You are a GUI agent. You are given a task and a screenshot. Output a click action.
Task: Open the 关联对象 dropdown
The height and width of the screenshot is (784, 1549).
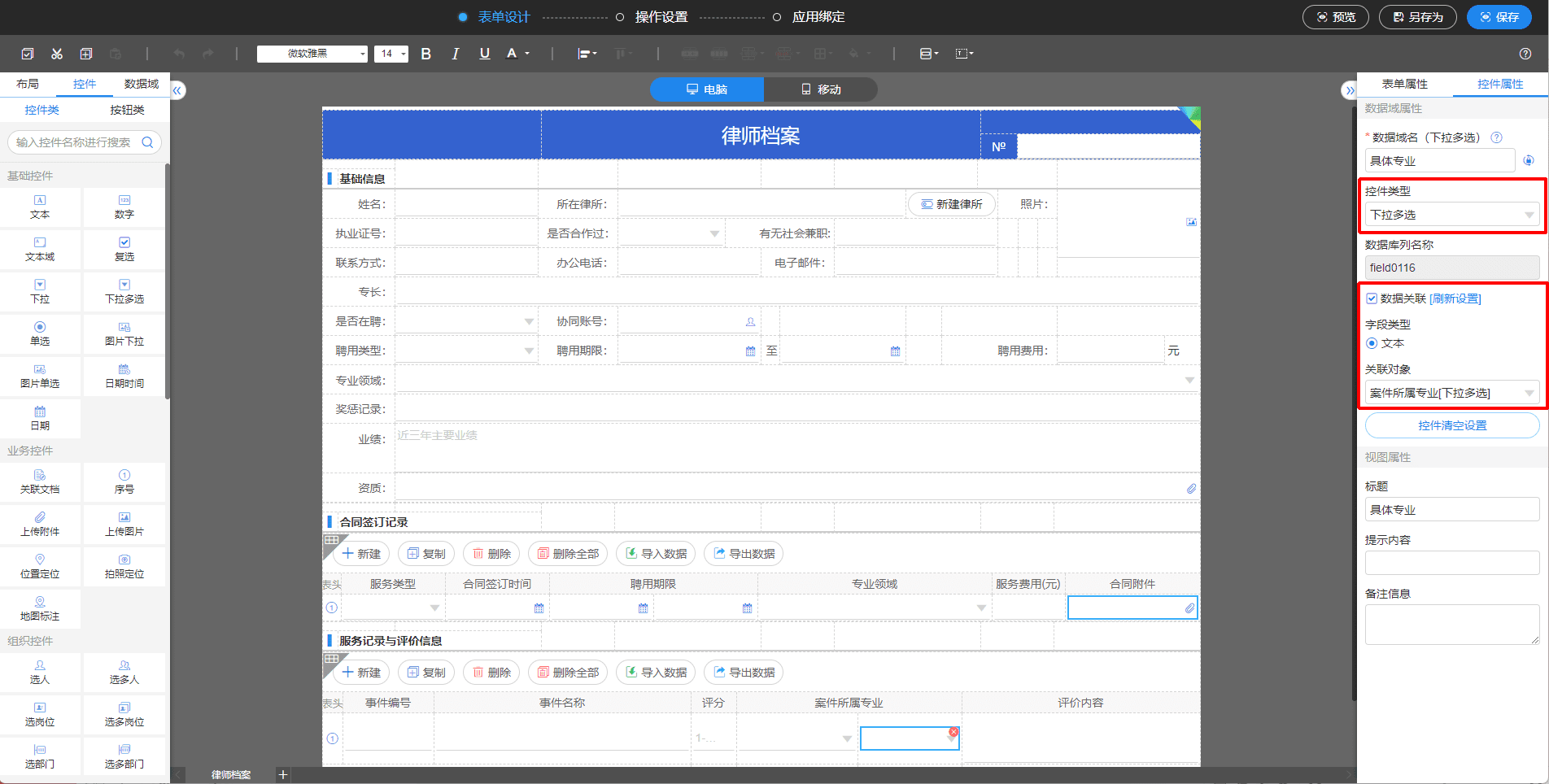[x=1452, y=393]
